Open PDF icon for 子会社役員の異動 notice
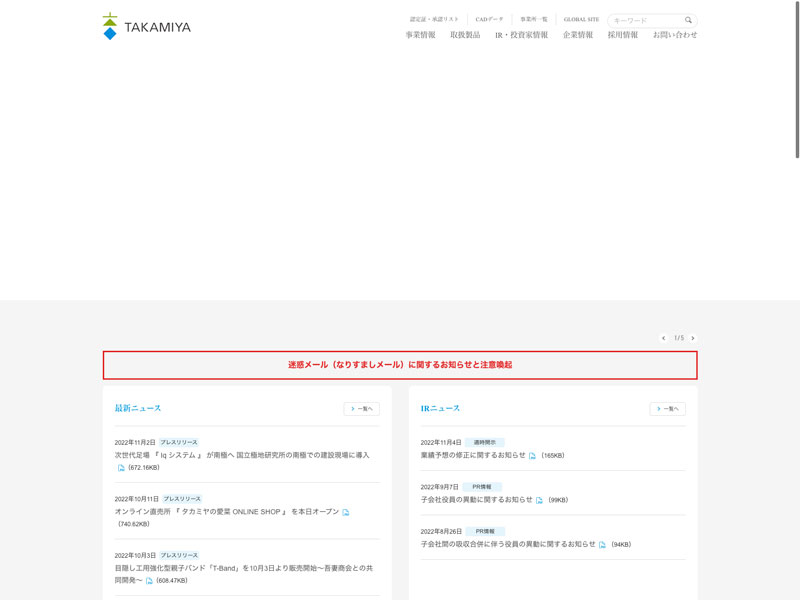The width and height of the screenshot is (800, 600). (540, 500)
